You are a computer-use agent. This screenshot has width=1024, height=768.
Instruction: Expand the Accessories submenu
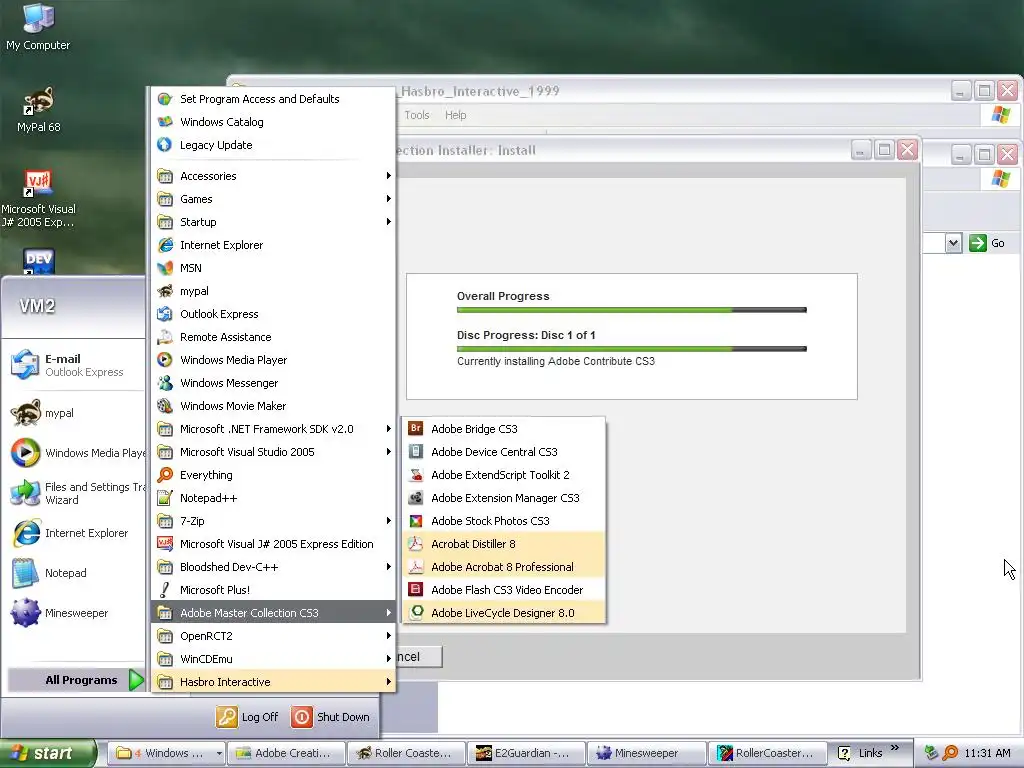pyautogui.click(x=274, y=176)
